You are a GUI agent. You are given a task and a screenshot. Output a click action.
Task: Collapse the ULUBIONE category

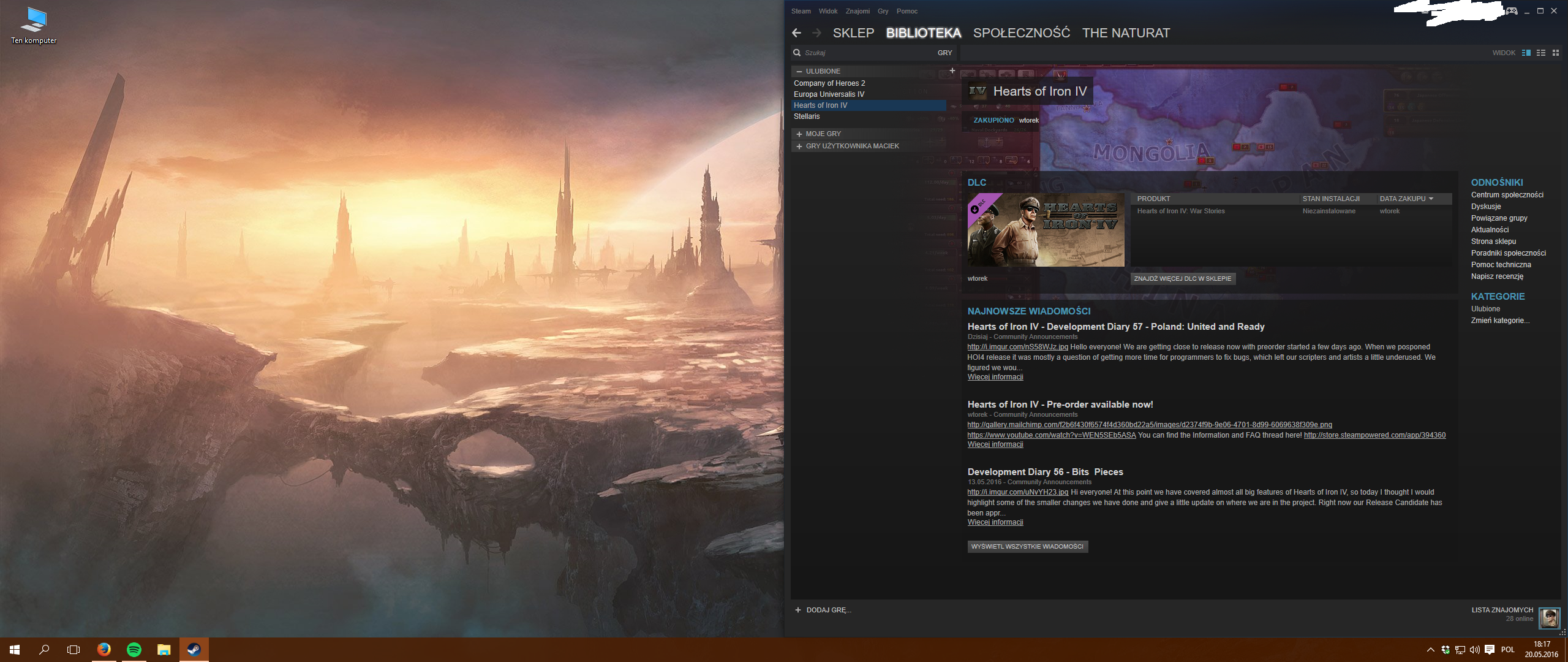(799, 72)
